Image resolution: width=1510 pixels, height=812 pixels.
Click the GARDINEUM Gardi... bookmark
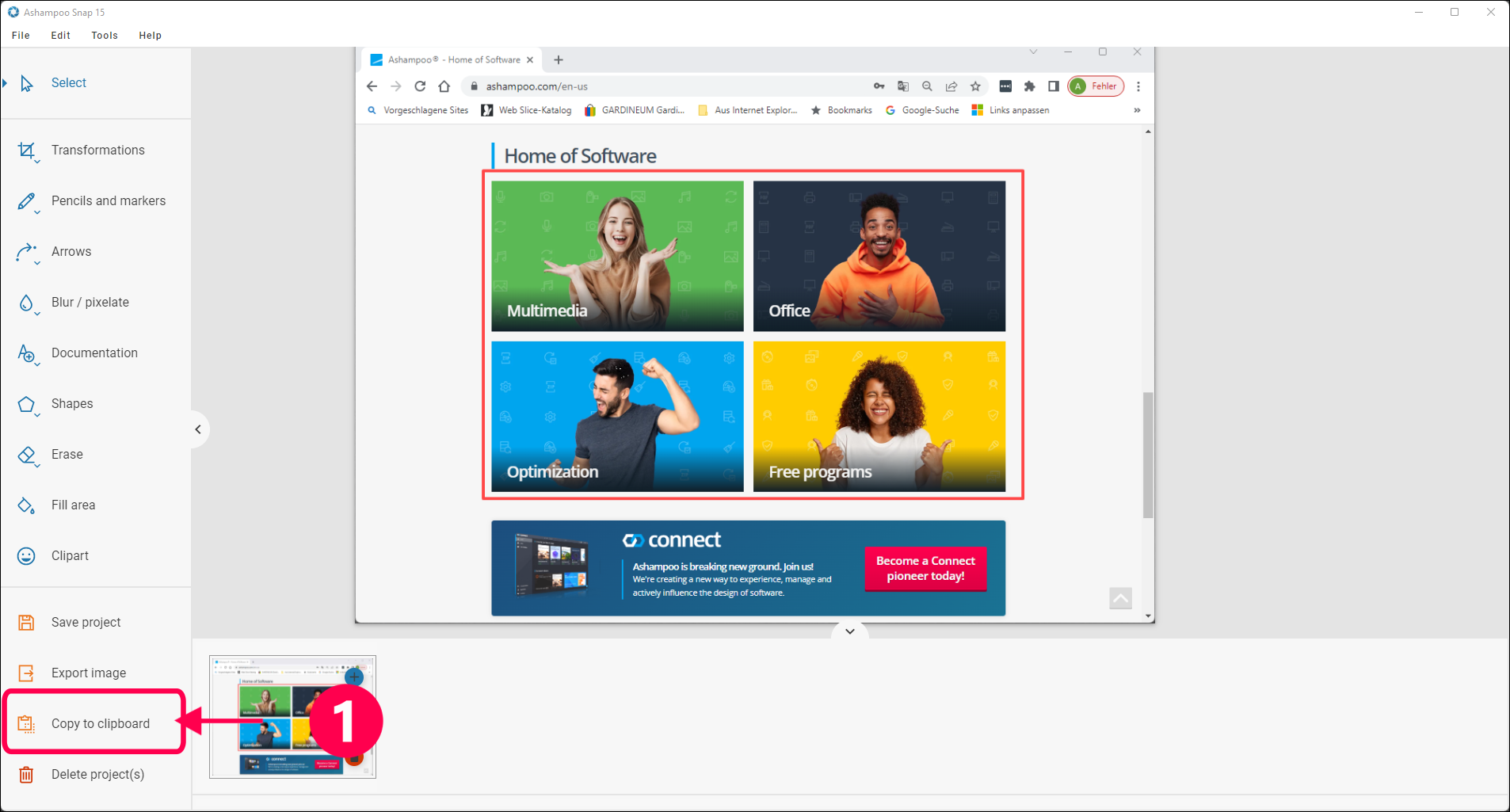[x=635, y=110]
